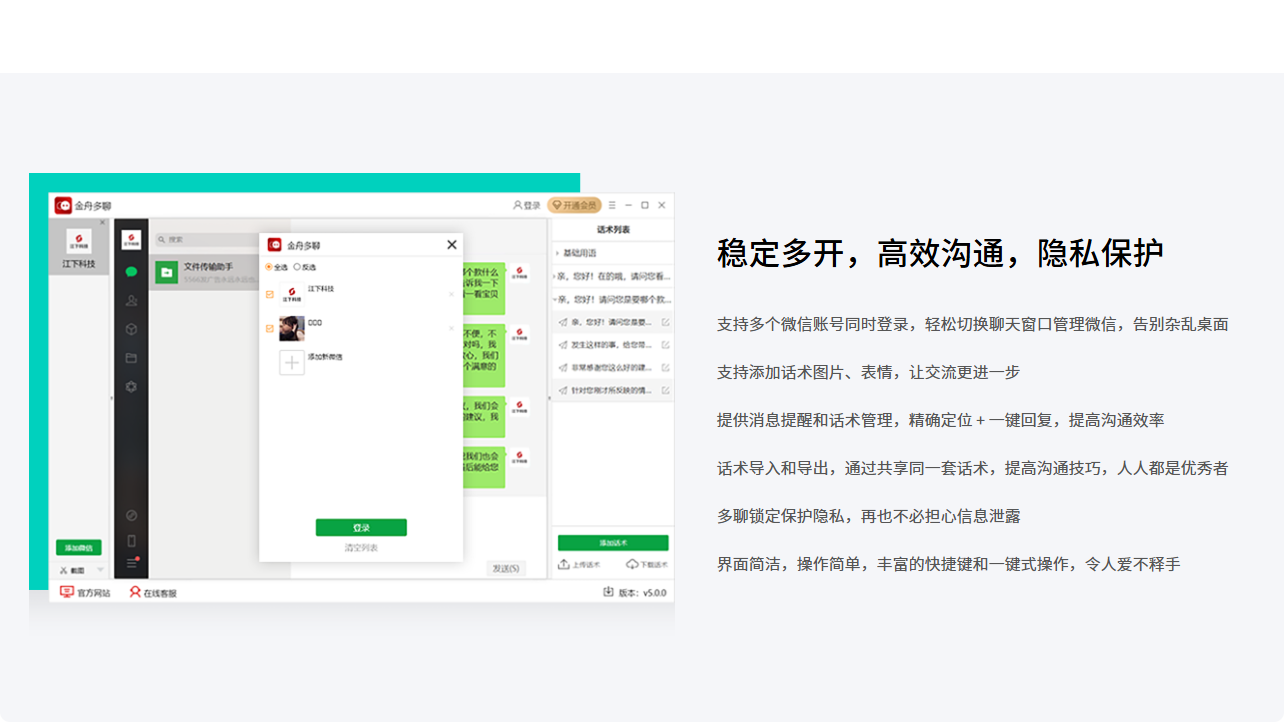The width and height of the screenshot is (1284, 722).
Task: Collapse the 亲，您好！请问您是要哪个款 group
Action: pyautogui.click(x=555, y=299)
